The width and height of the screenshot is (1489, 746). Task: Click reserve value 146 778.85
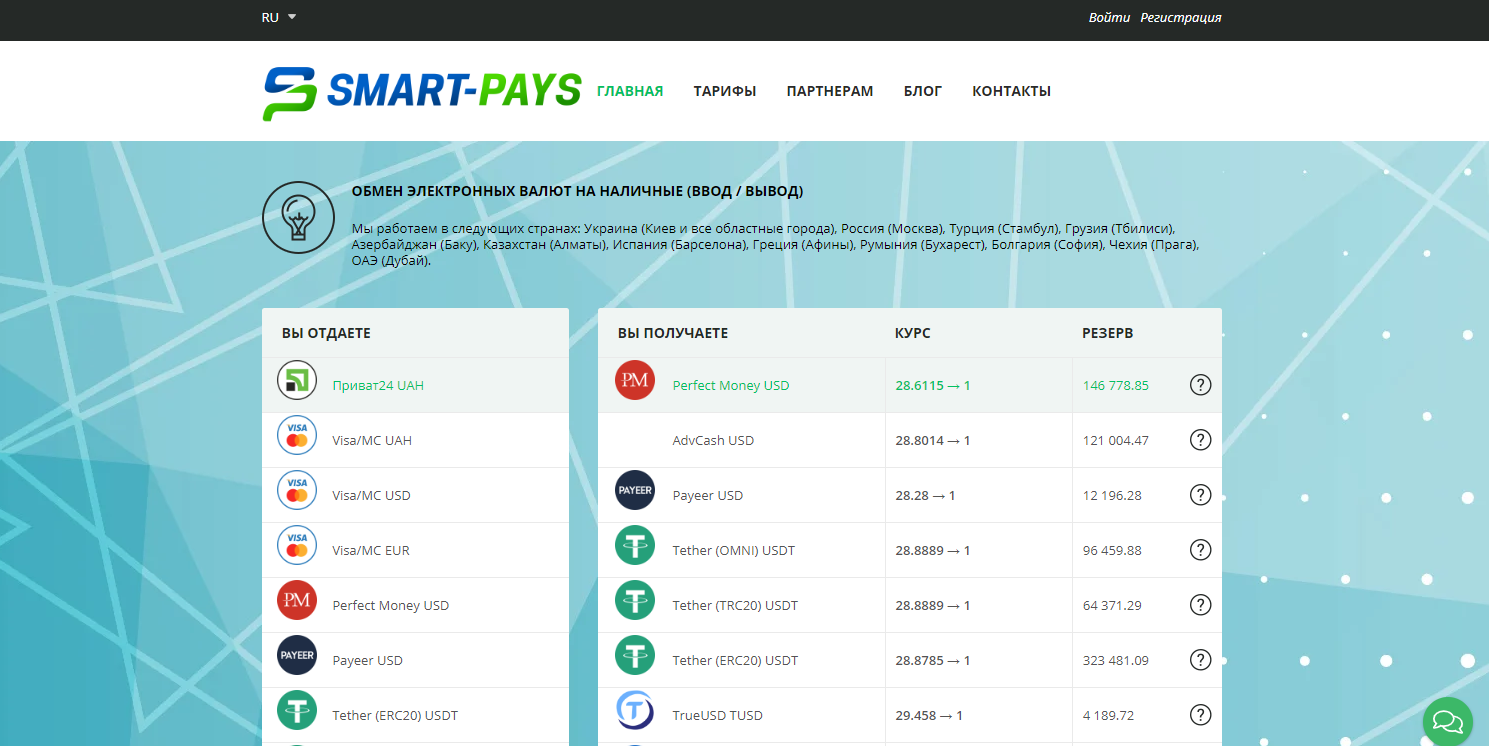tap(1116, 386)
